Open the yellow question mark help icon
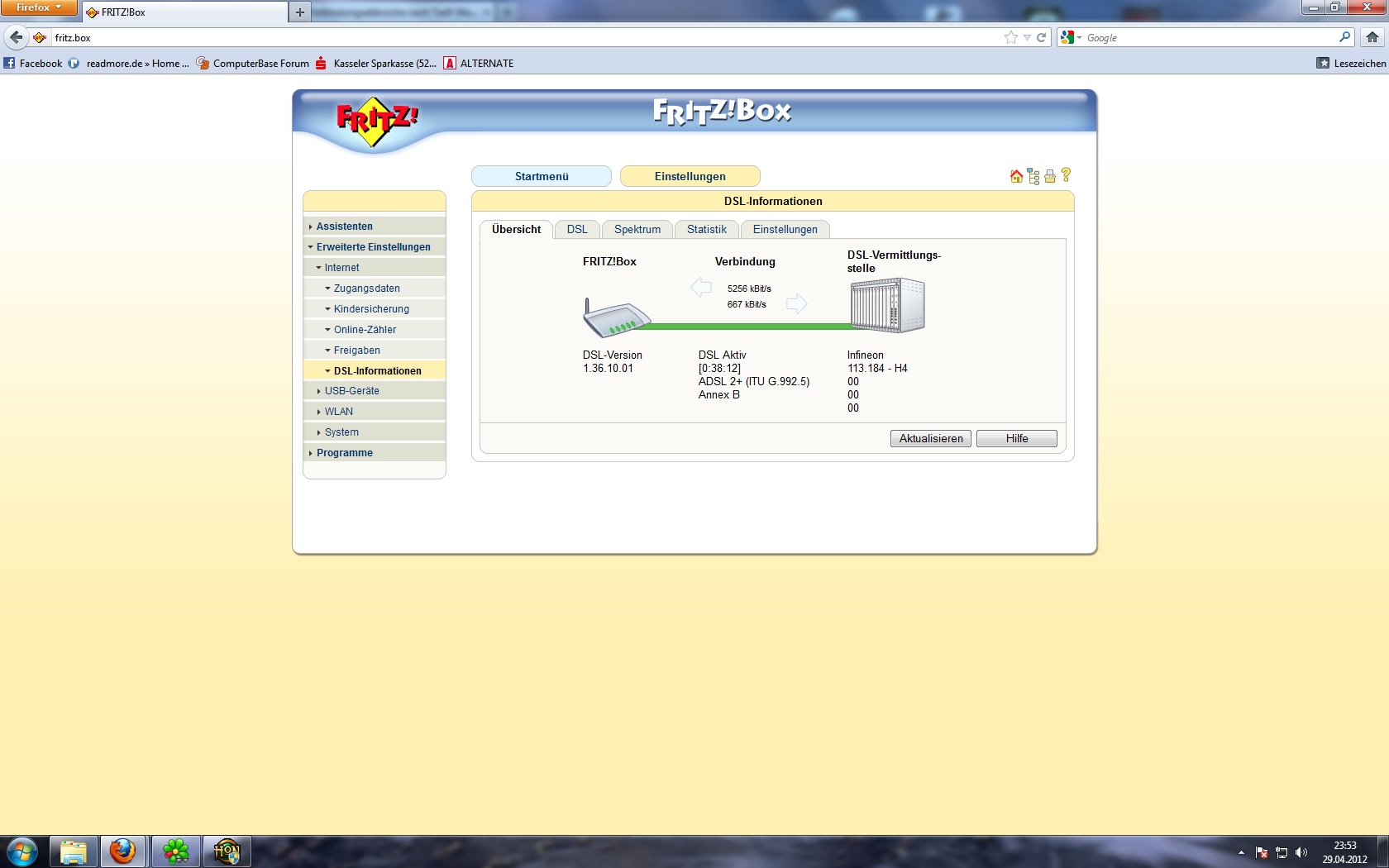The image size is (1389, 868). click(1066, 175)
